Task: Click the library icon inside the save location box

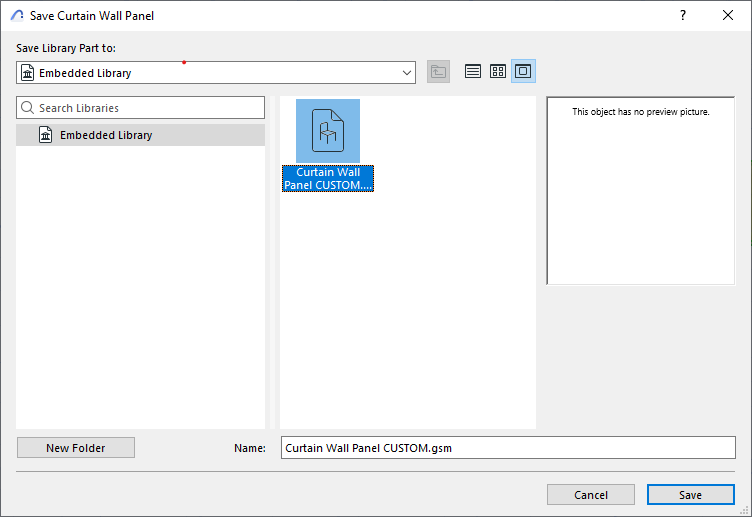Action: [27, 73]
